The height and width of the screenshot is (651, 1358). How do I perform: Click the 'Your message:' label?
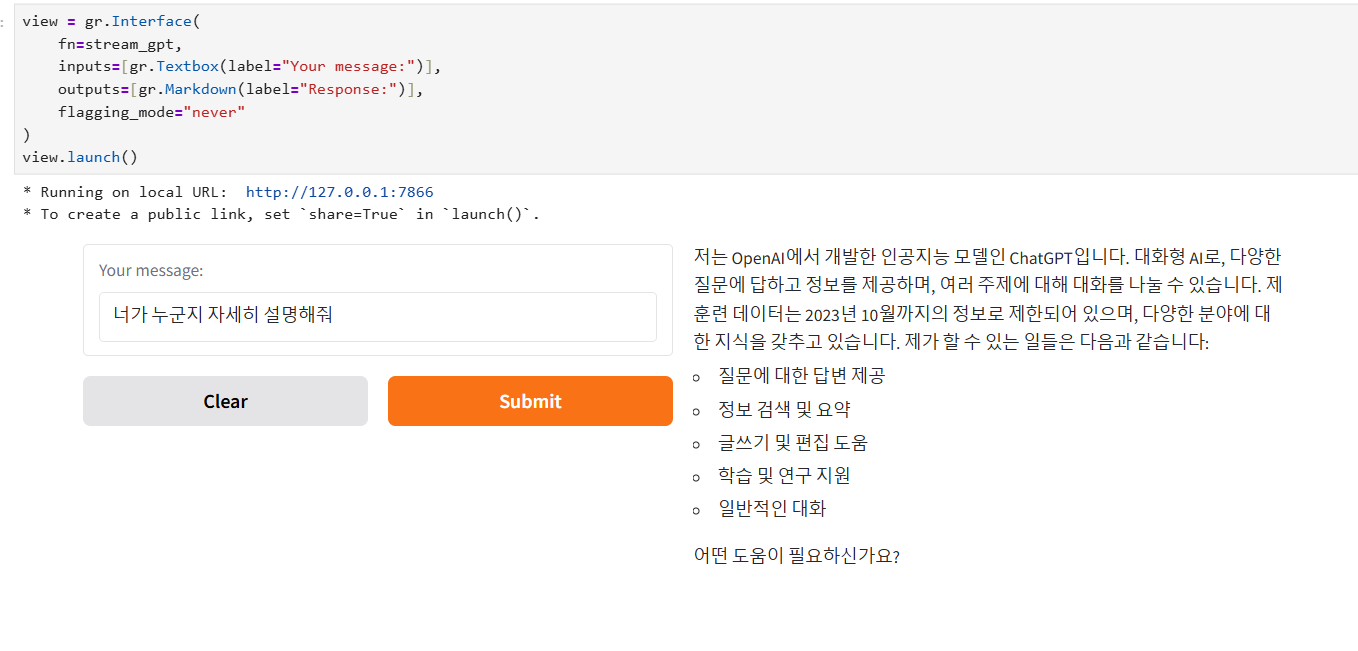[151, 270]
